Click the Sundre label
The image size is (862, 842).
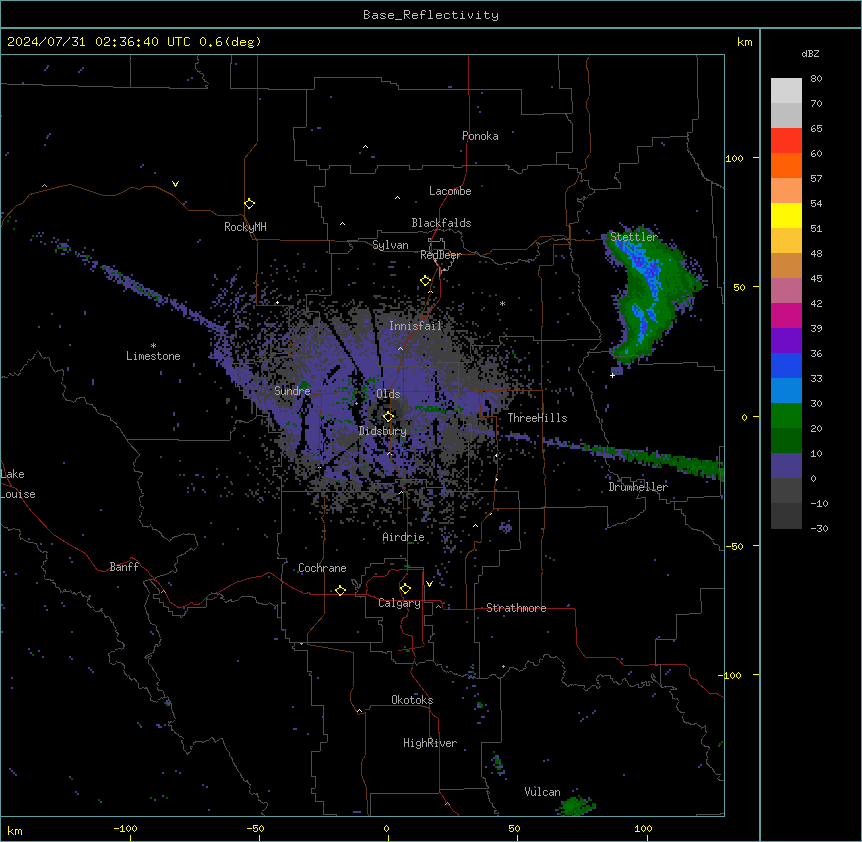[x=292, y=391]
